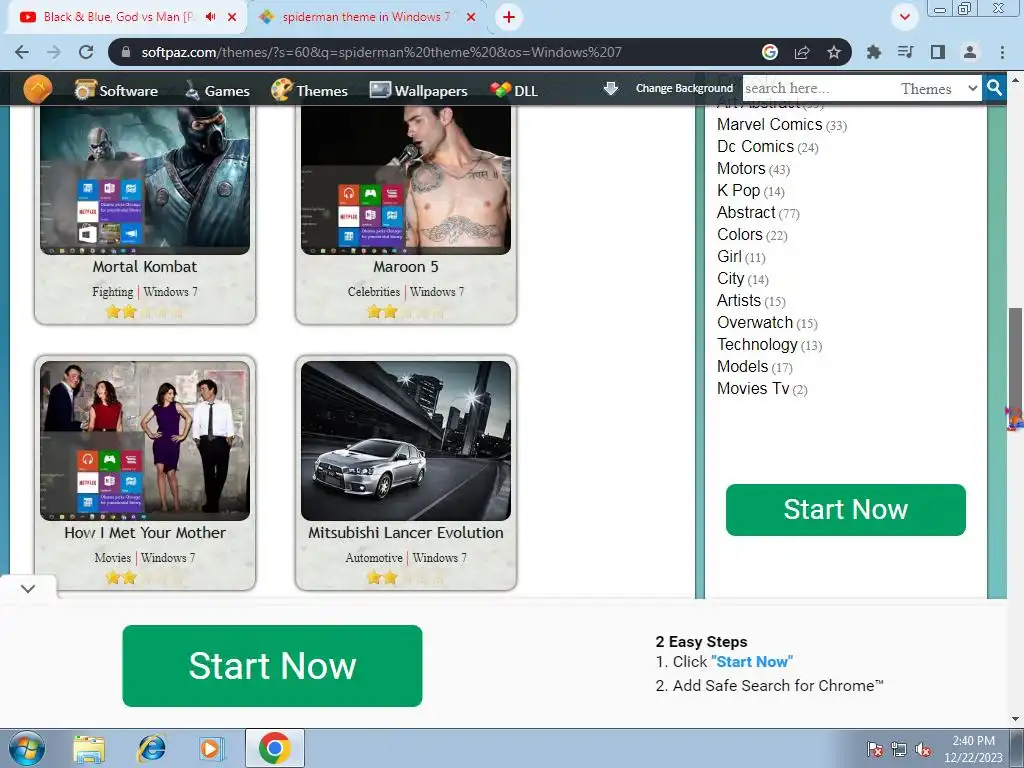Viewport: 1024px width, 768px height.
Task: Close the Black & Blue YouTube tab
Action: tap(232, 17)
